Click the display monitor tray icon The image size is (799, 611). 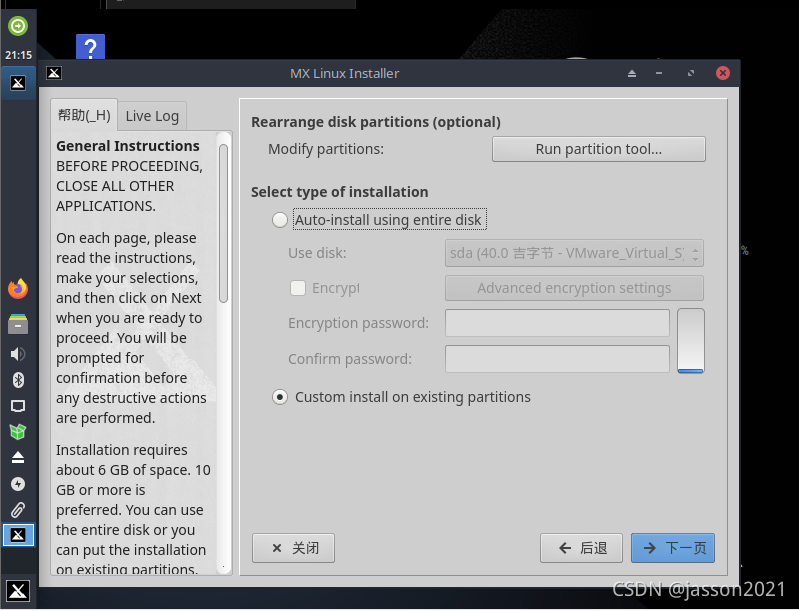point(18,406)
